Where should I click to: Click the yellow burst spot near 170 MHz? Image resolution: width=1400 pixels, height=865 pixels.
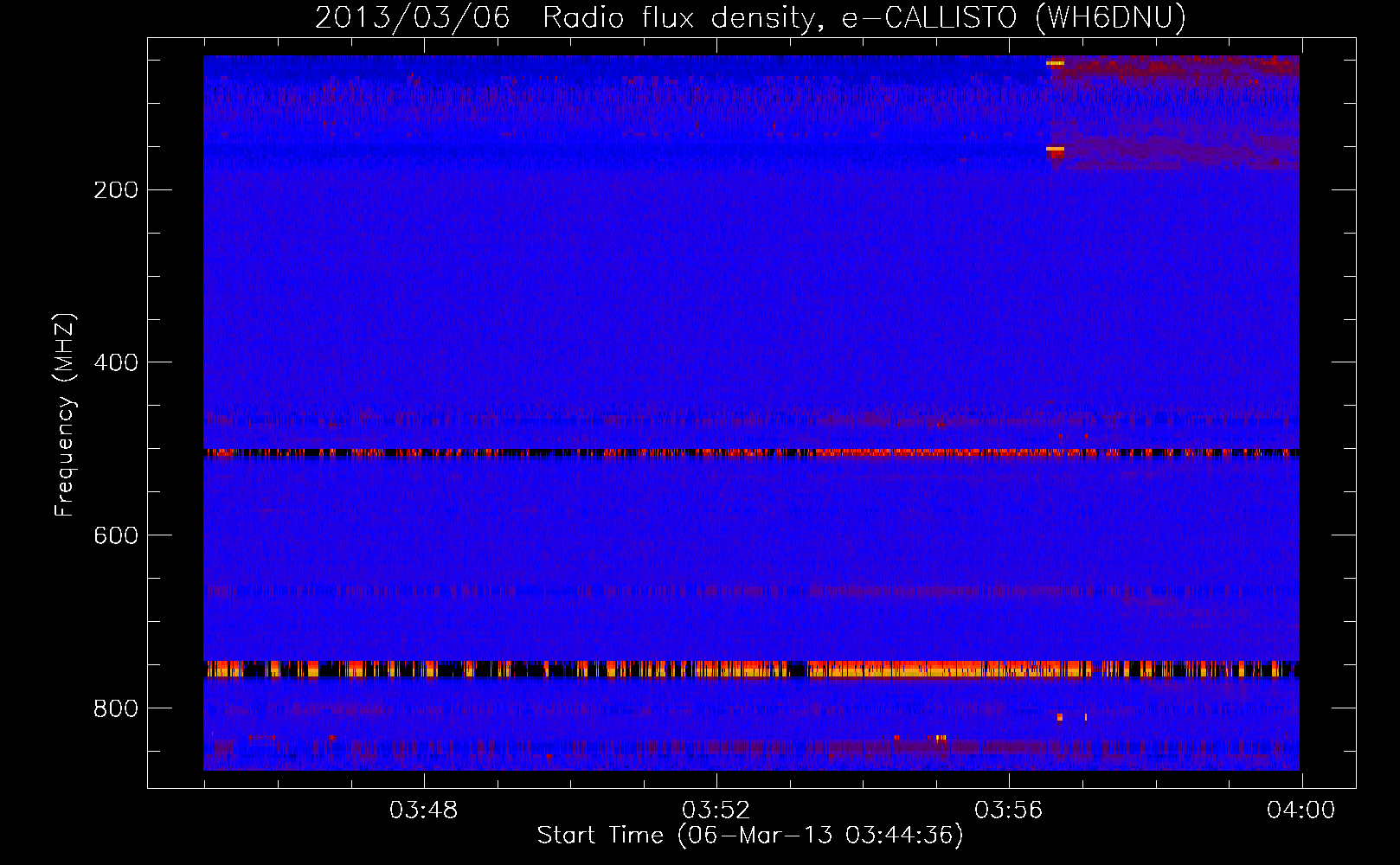click(x=1055, y=150)
